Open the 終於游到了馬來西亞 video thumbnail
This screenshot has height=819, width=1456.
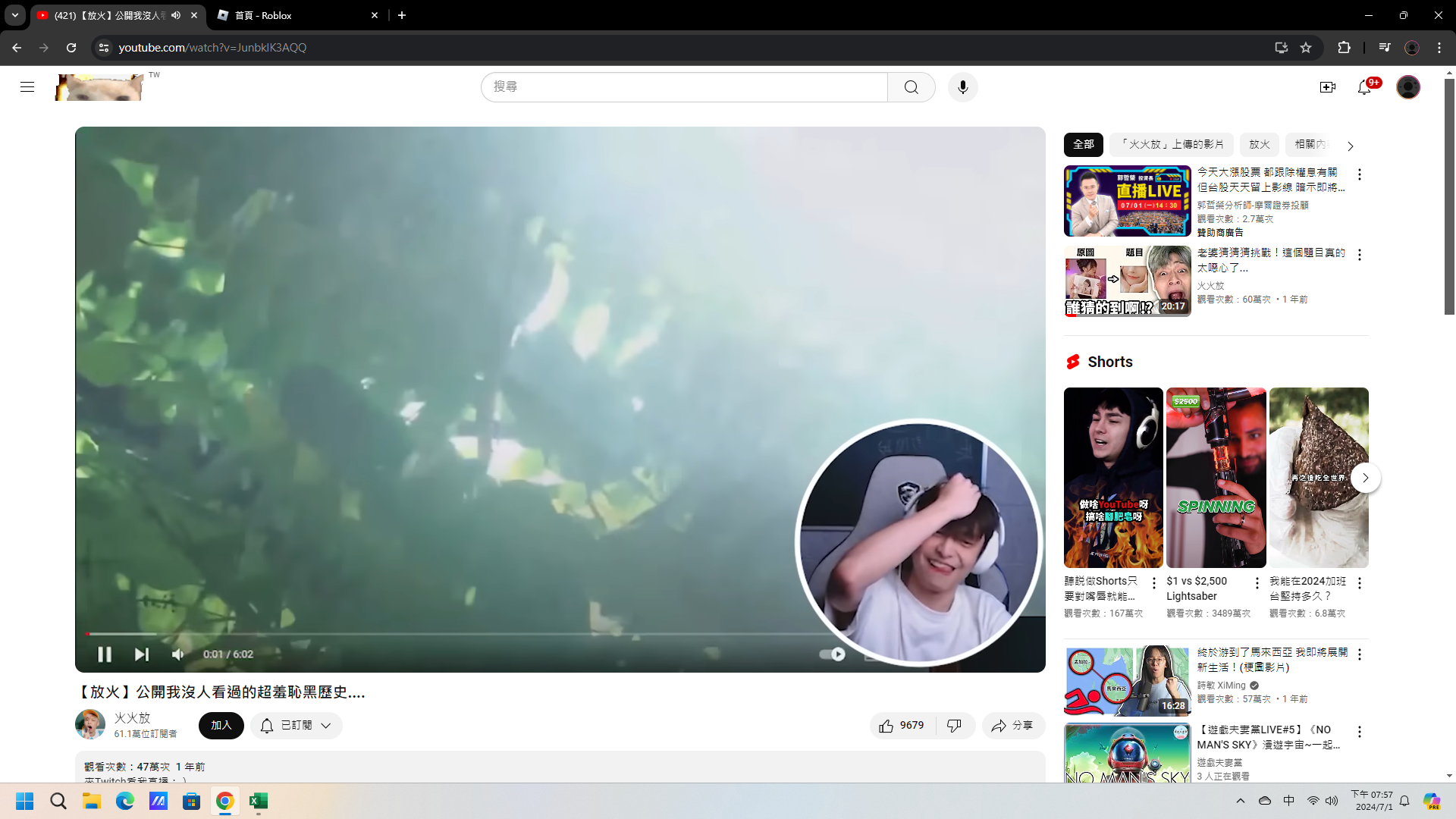click(x=1127, y=681)
